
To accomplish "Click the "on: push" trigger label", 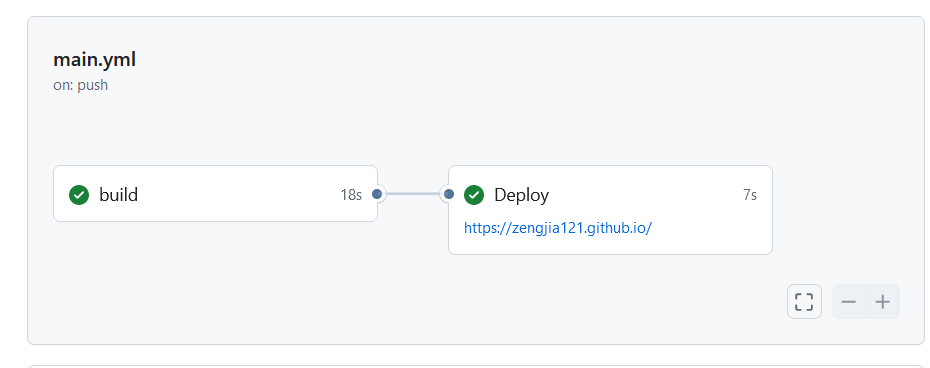I will pyautogui.click(x=81, y=85).
